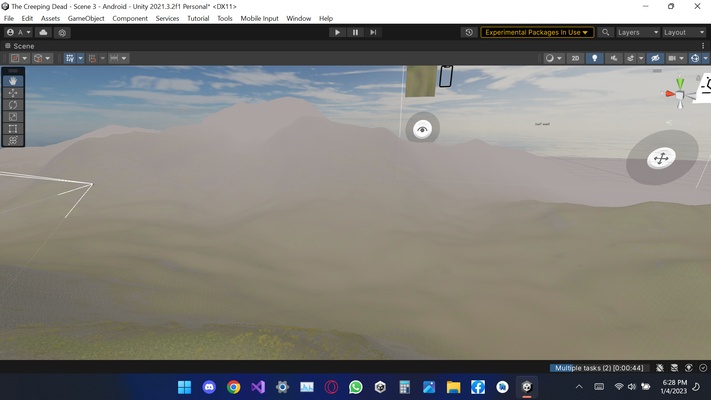Click the Play button

(x=337, y=32)
